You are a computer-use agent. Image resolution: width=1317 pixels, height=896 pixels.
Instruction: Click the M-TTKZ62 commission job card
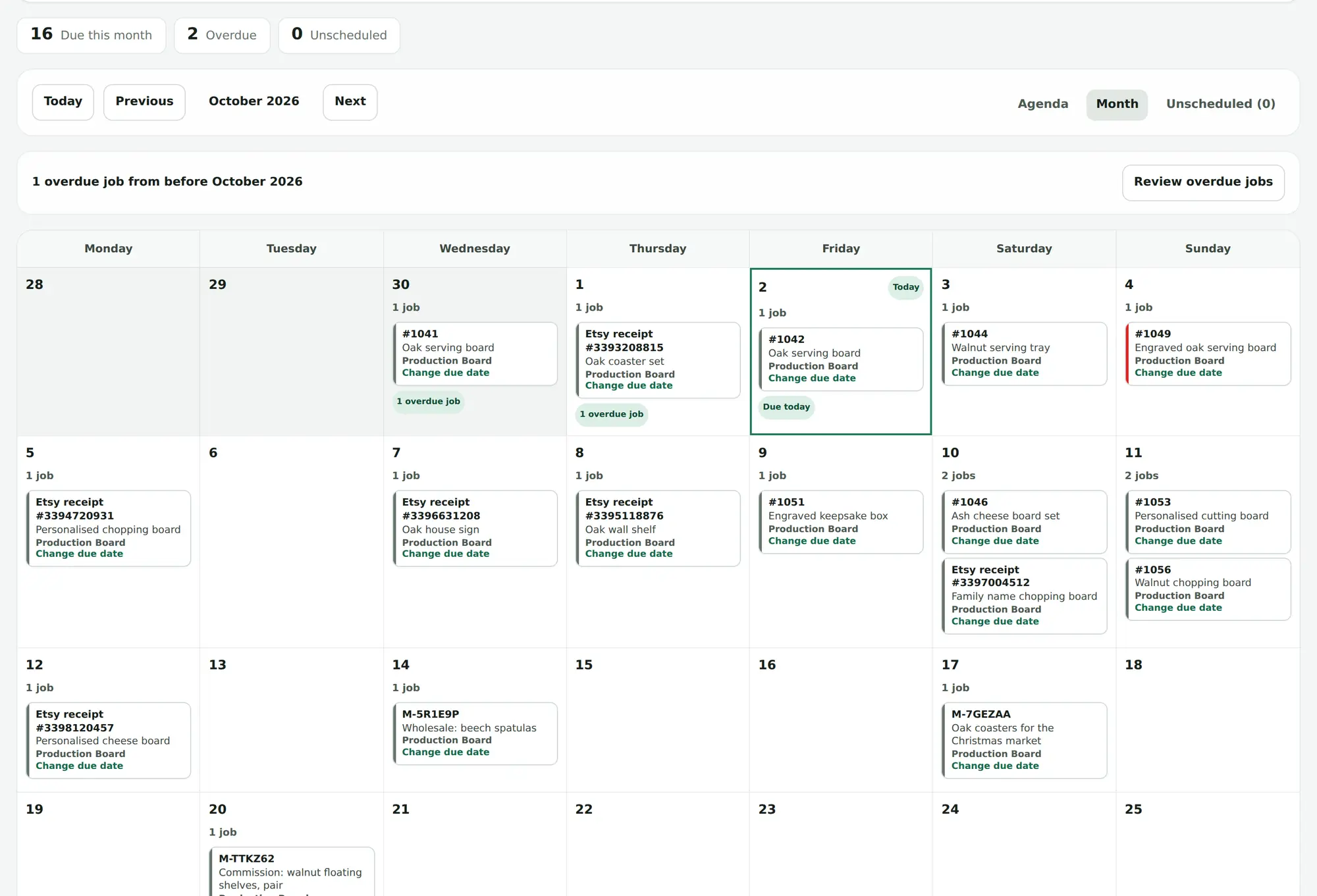pos(292,872)
